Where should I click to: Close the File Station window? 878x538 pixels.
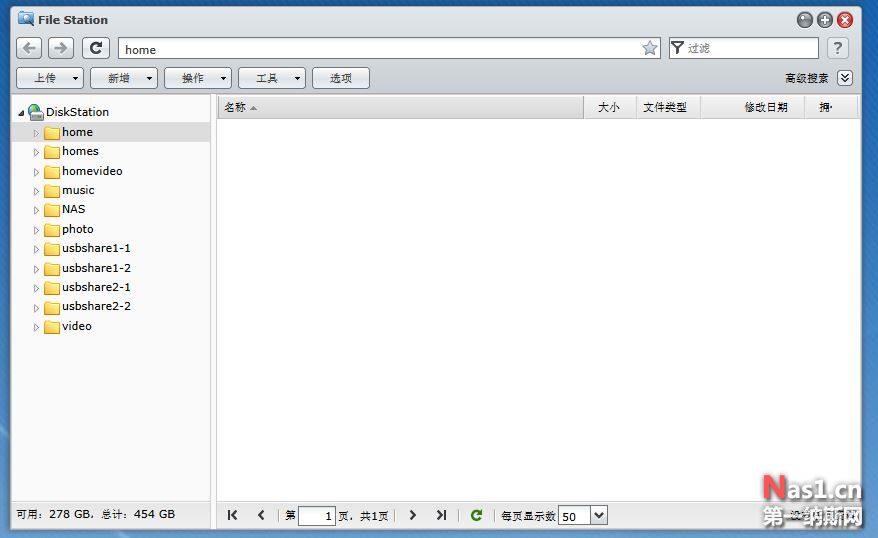pyautogui.click(x=845, y=20)
